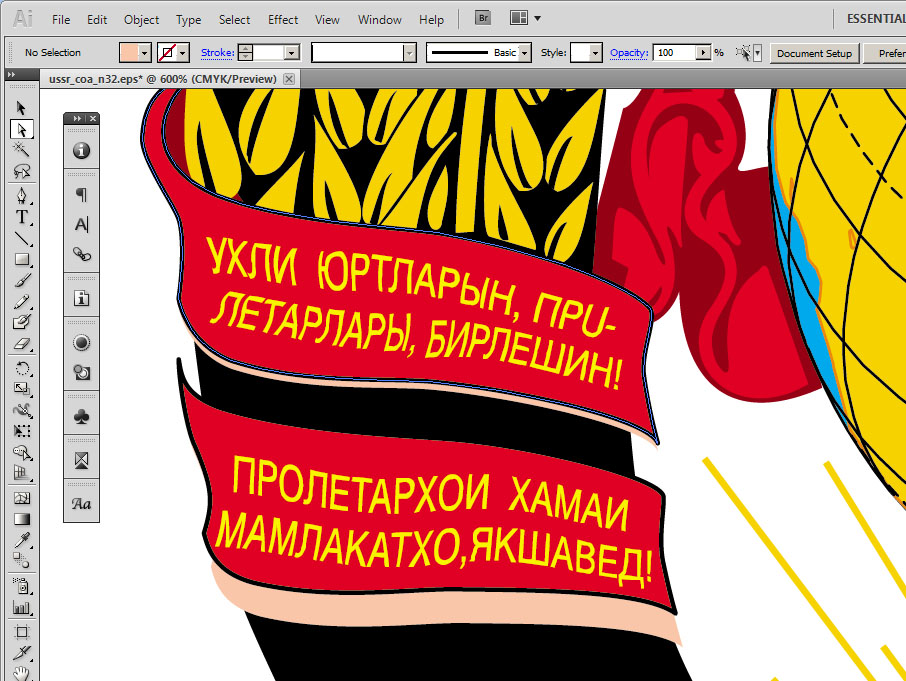Open the Navigator panel icon

pyautogui.click(x=81, y=460)
